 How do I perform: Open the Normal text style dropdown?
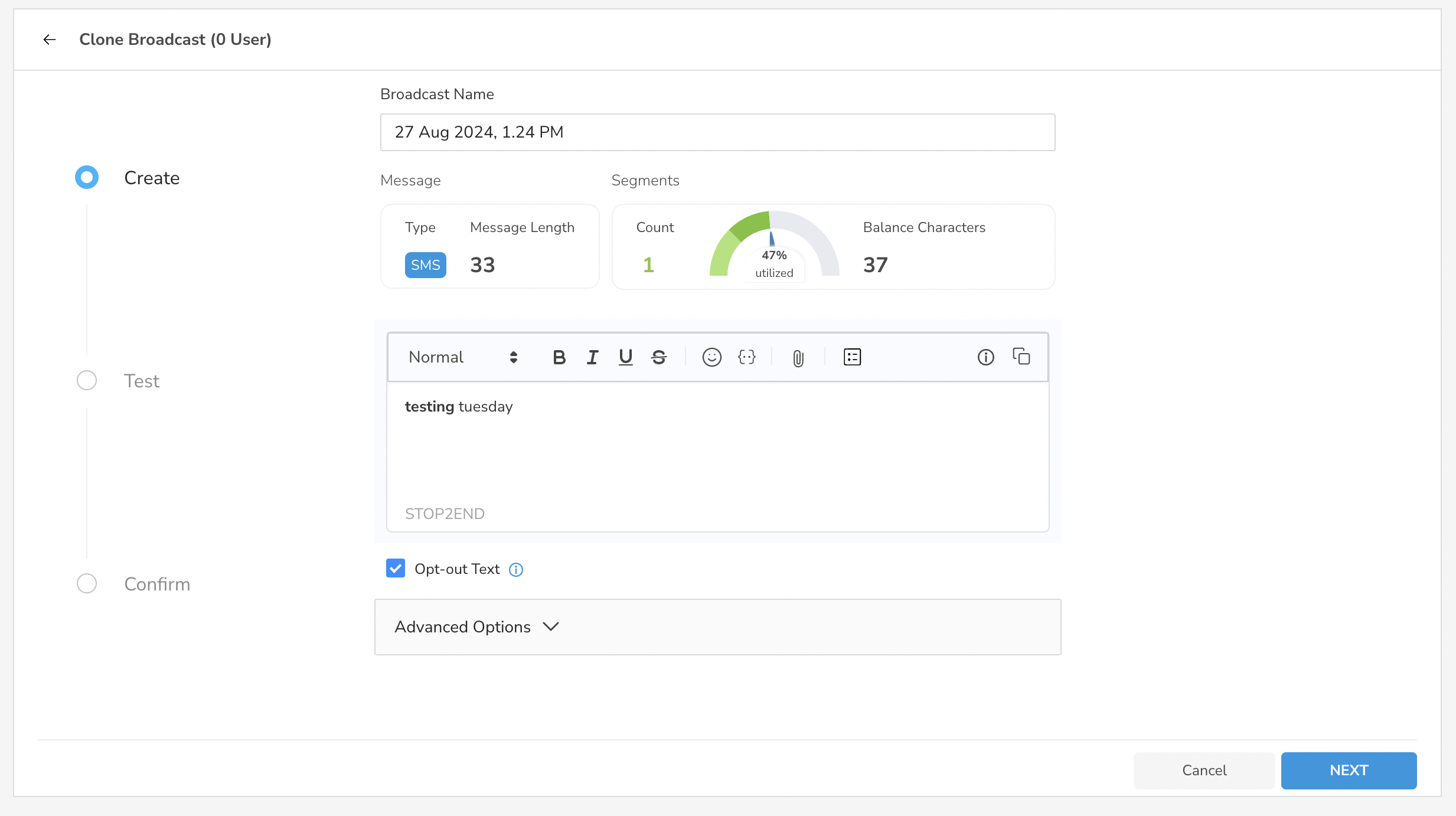tap(463, 357)
